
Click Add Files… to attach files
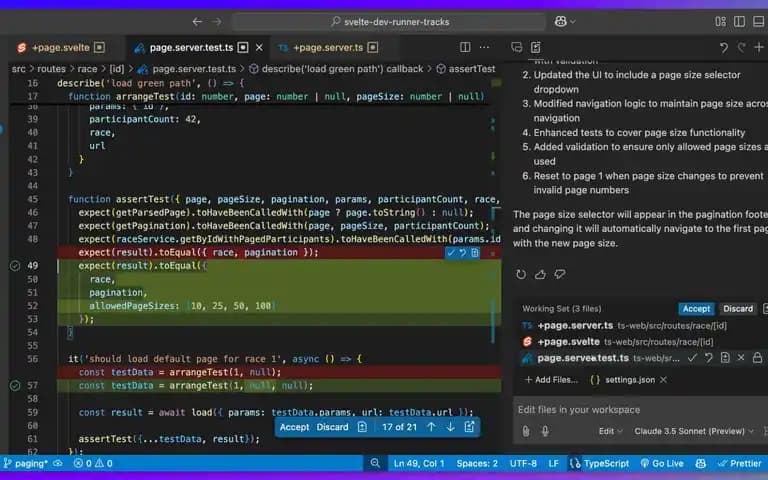[x=551, y=380]
